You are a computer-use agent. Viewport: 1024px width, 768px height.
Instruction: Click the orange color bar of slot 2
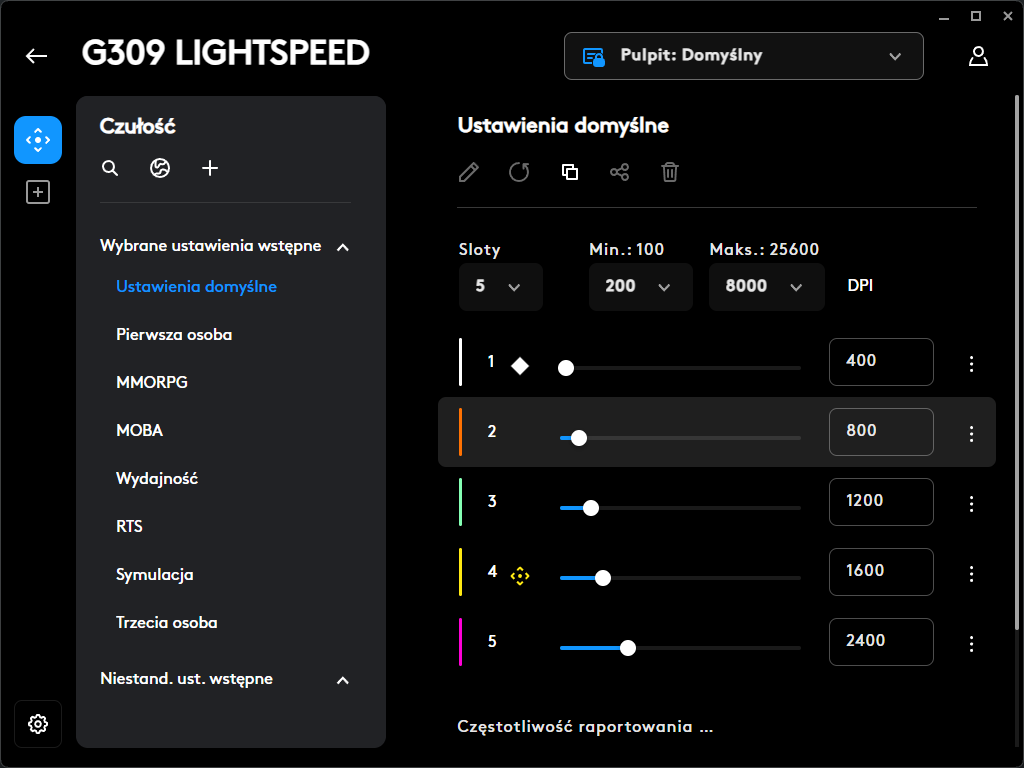click(460, 432)
